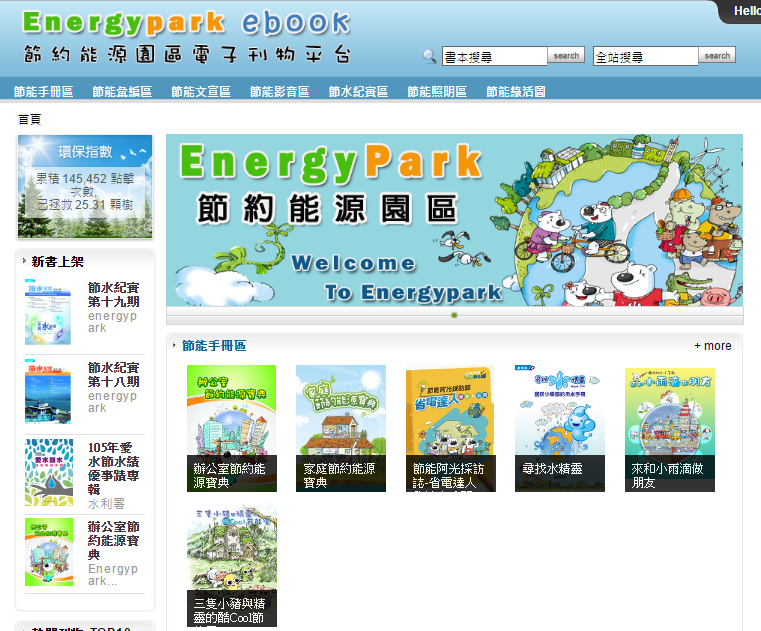Click the search button beside 全站搜尋
The image size is (761, 631).
coord(717,55)
